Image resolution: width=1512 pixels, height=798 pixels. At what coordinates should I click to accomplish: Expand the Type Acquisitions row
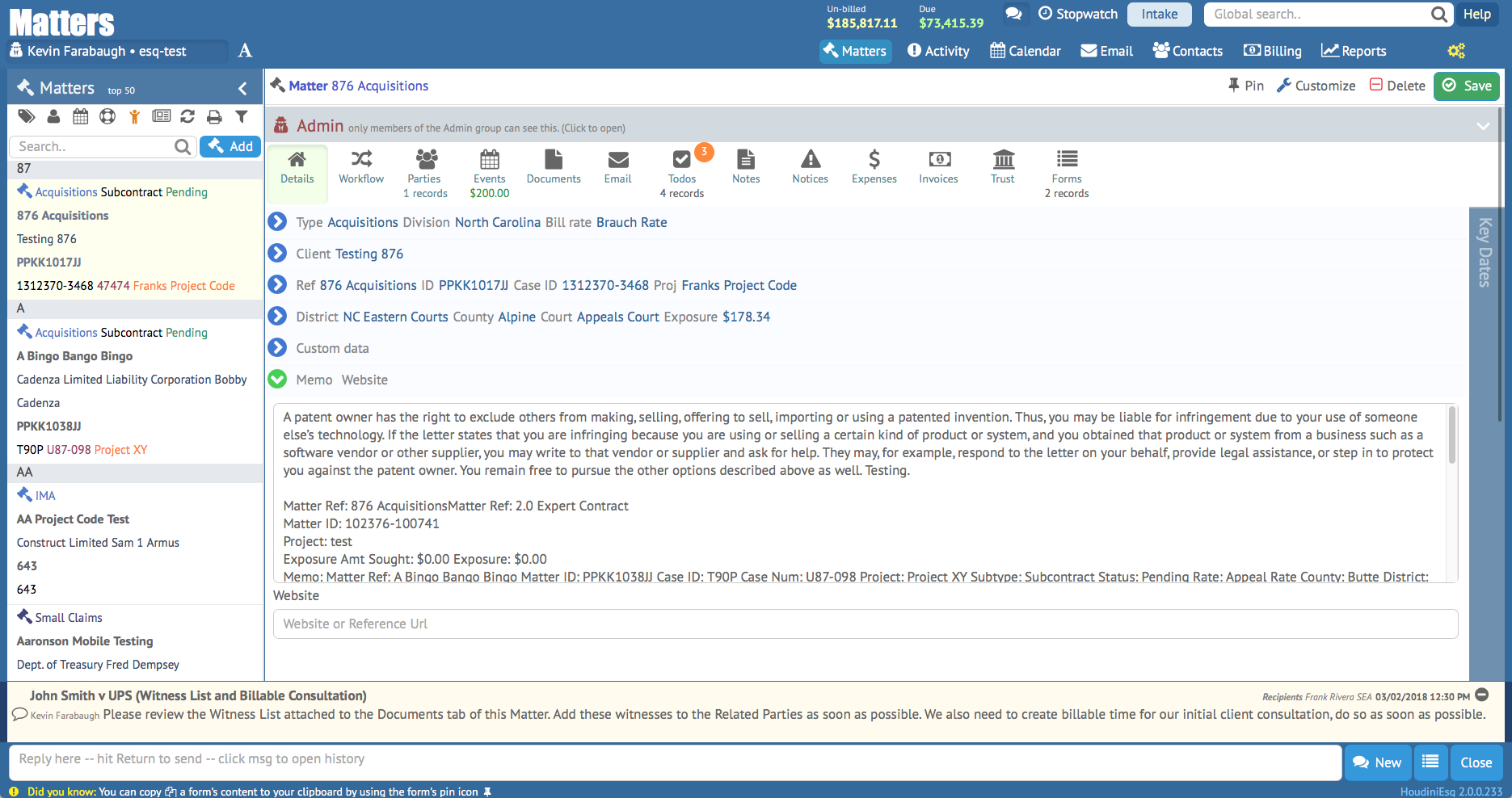[277, 221]
